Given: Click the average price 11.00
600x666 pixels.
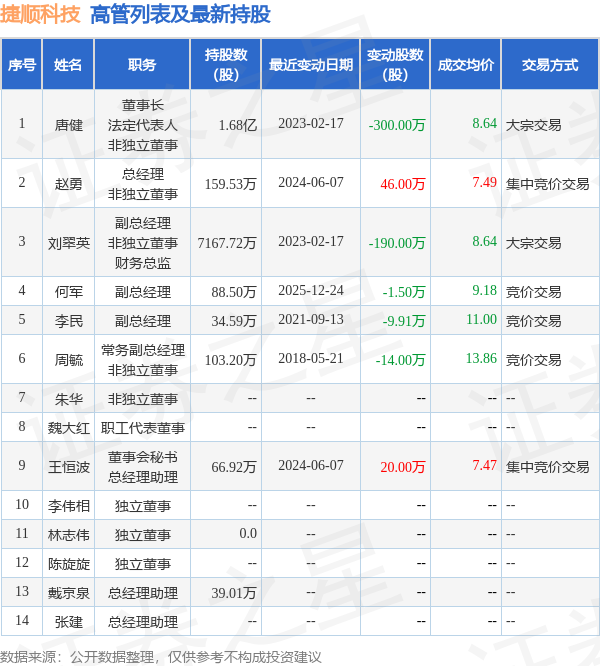Looking at the screenshot, I should [482, 319].
